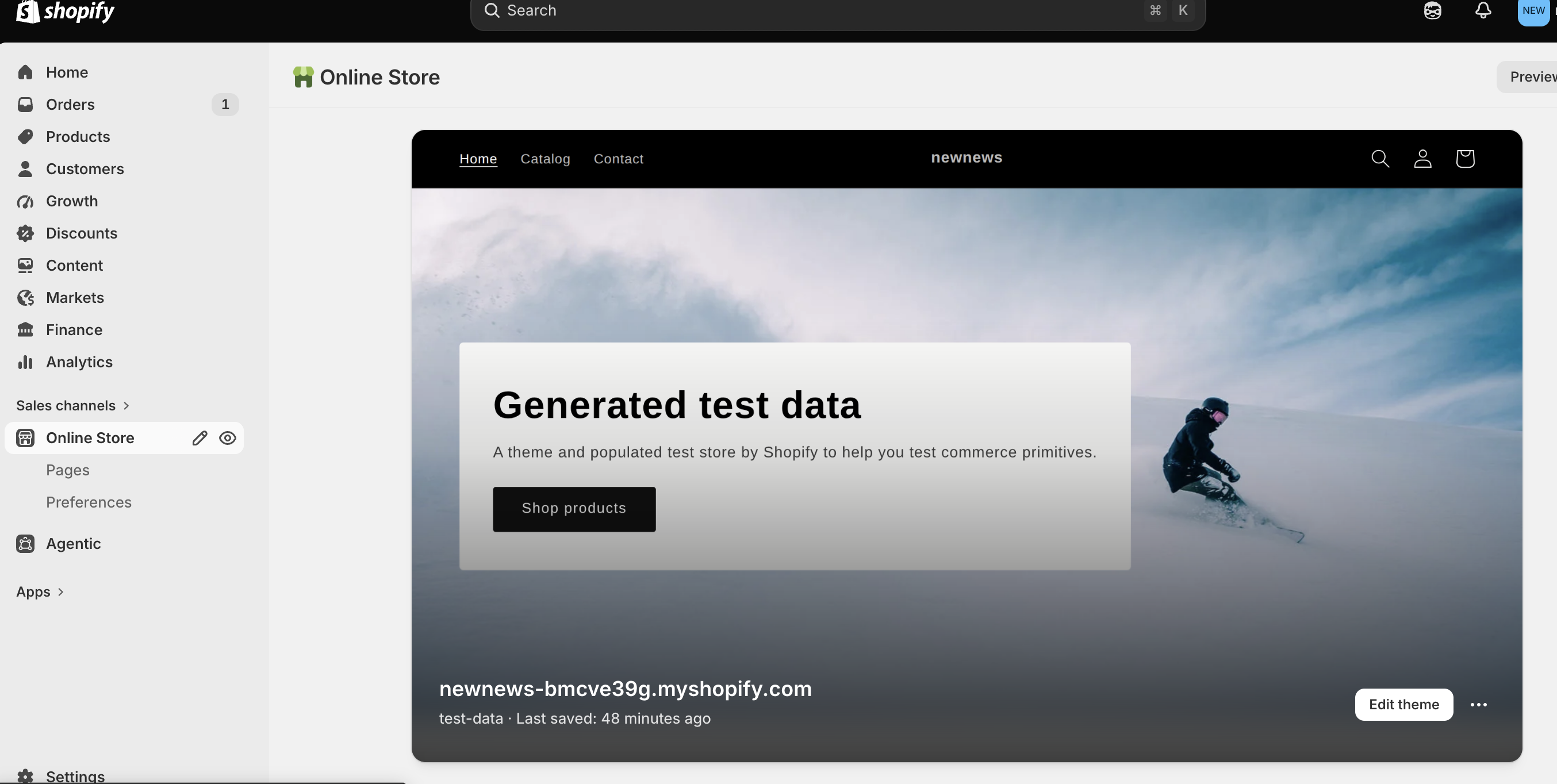1557x784 pixels.
Task: Click the Analytics bar chart icon
Action: point(25,362)
